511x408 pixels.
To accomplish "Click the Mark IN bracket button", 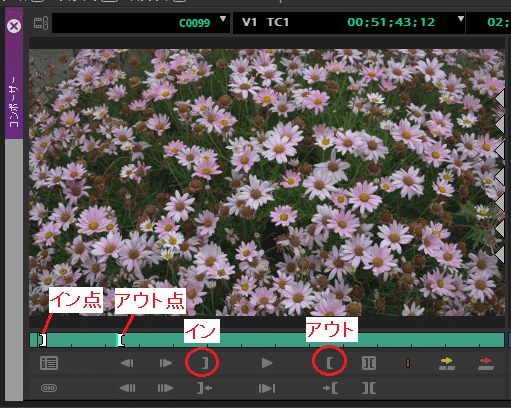I will 205,363.
